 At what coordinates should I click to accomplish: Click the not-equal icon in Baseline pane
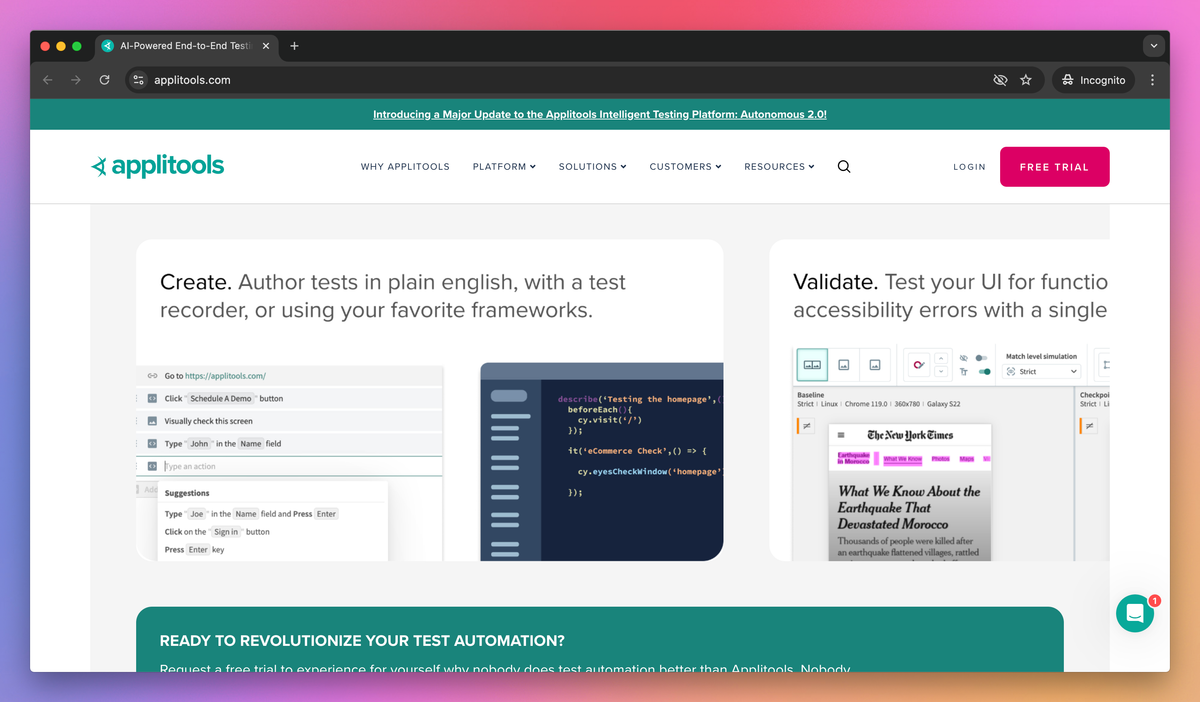coord(806,426)
